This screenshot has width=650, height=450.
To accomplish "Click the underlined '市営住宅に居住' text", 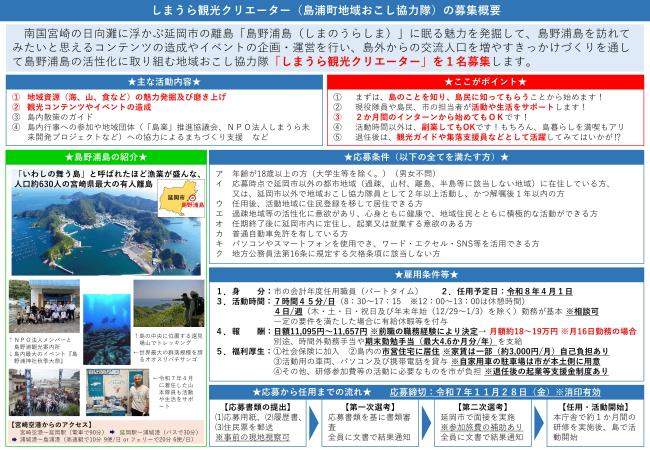I will pyautogui.click(x=410, y=351).
